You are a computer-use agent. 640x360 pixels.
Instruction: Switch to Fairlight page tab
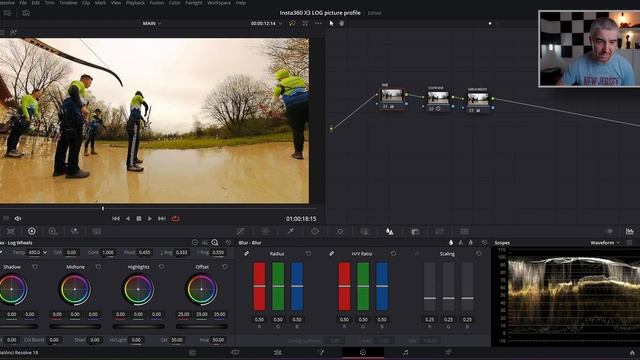405,352
